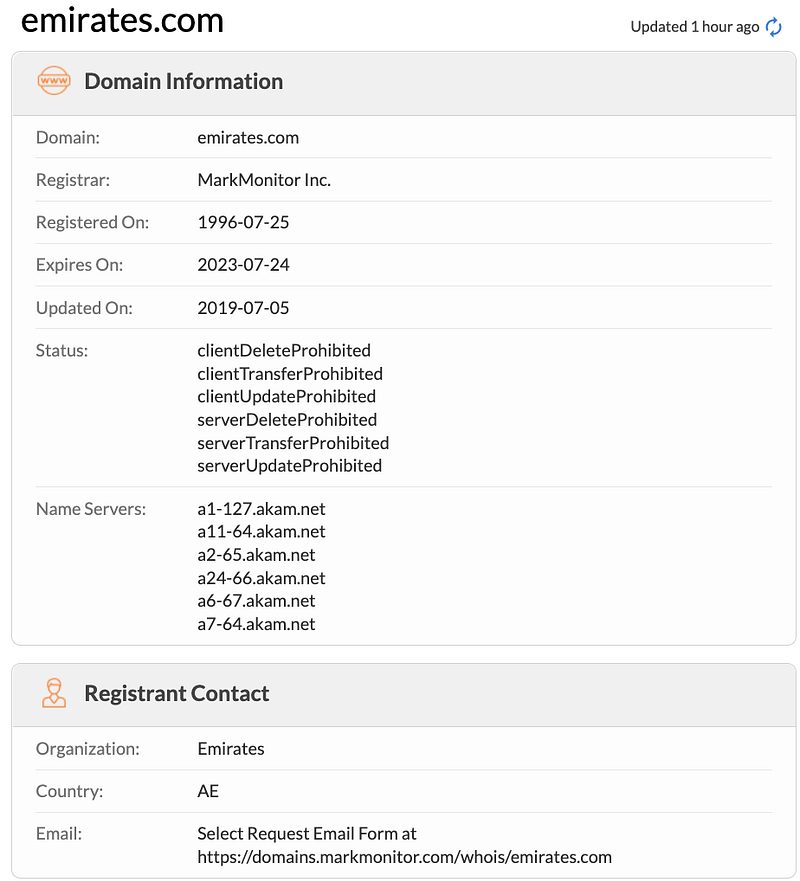The height and width of the screenshot is (881, 800).
Task: Click the blue refresh icon
Action: pyautogui.click(x=774, y=26)
